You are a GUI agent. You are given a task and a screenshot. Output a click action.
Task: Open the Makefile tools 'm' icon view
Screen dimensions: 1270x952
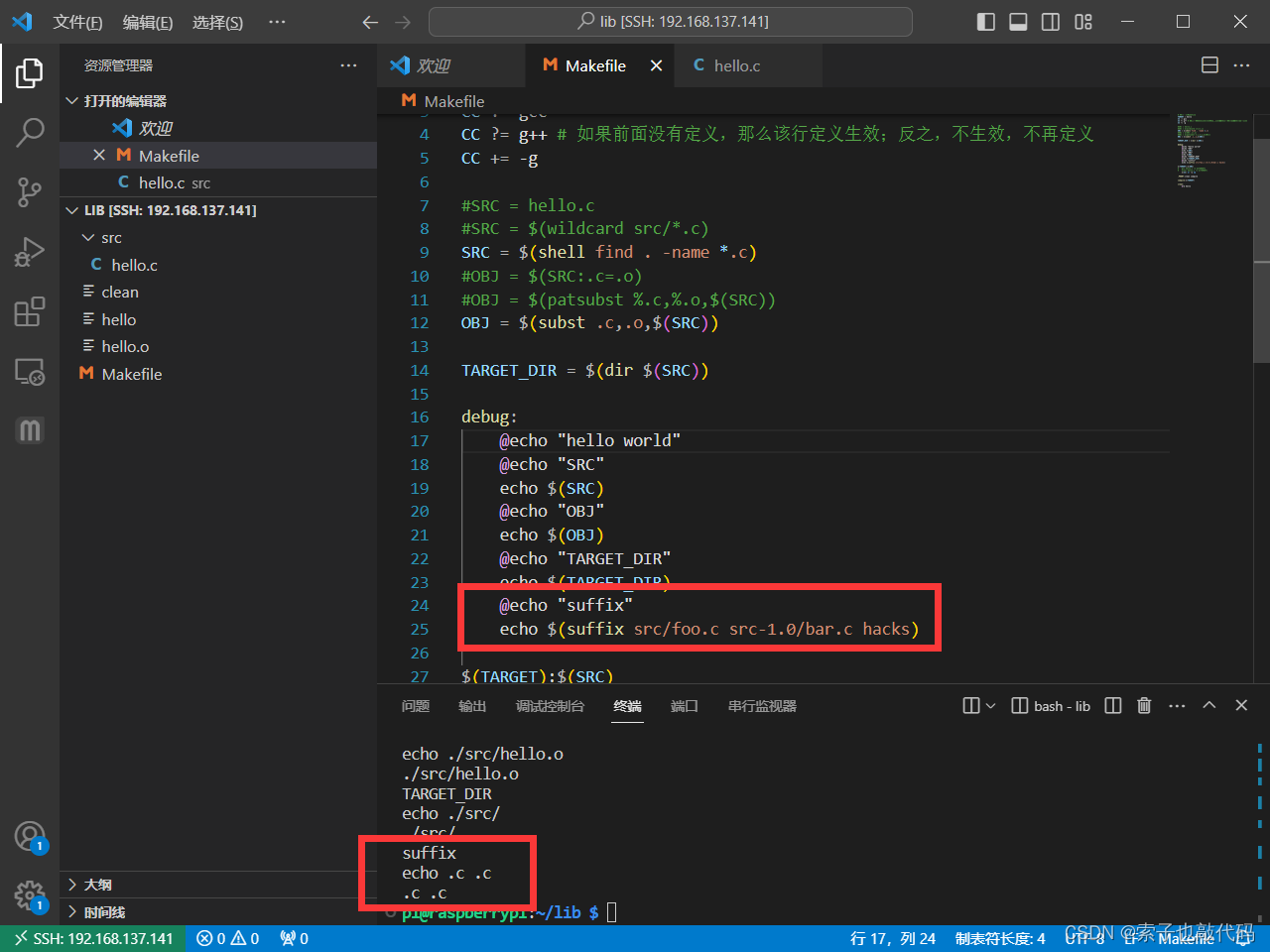point(30,430)
